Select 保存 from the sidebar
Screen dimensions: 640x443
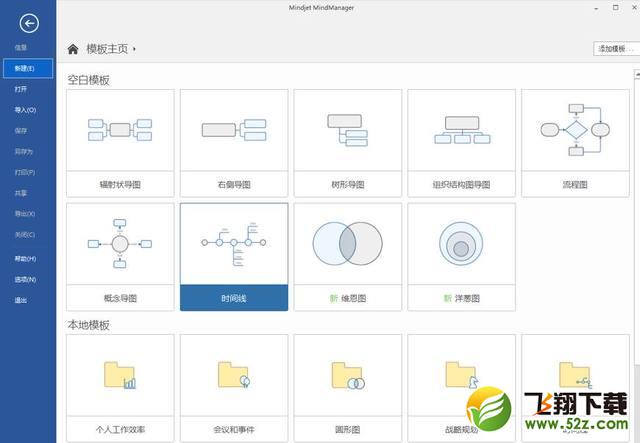(21, 131)
